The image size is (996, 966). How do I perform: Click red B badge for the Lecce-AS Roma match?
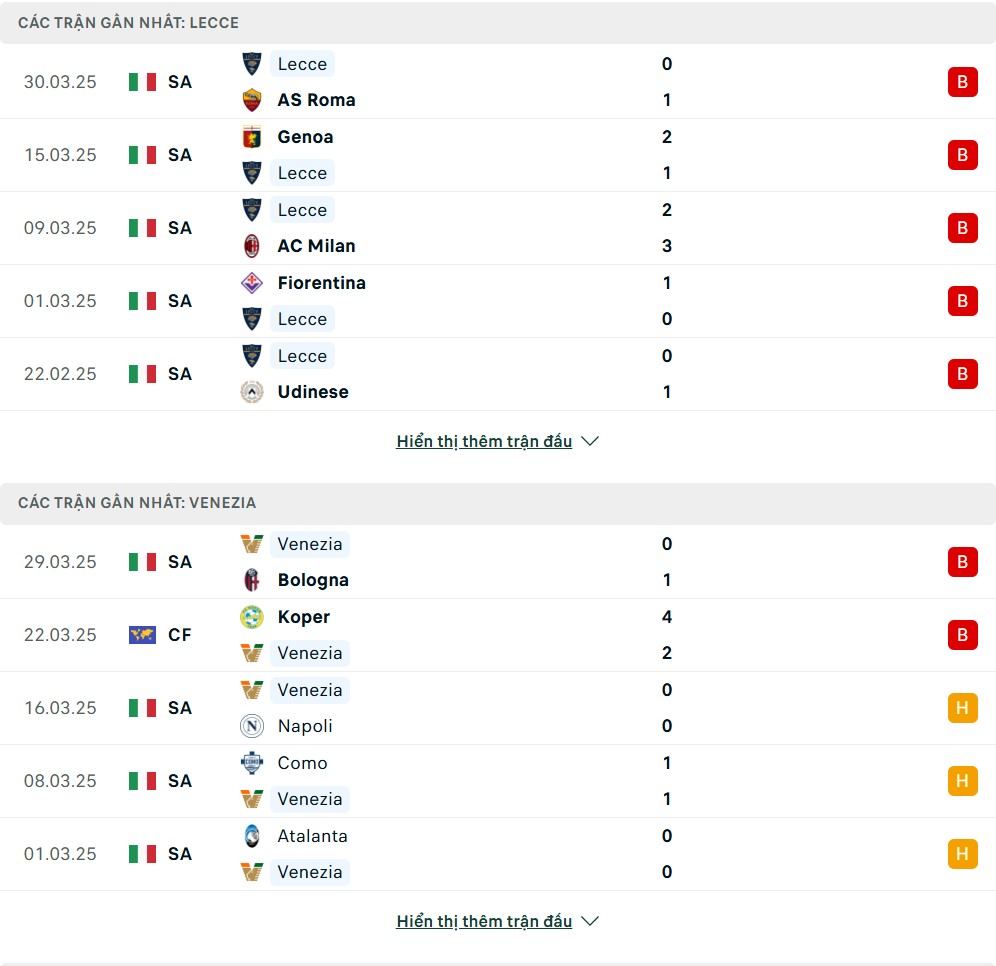962,82
